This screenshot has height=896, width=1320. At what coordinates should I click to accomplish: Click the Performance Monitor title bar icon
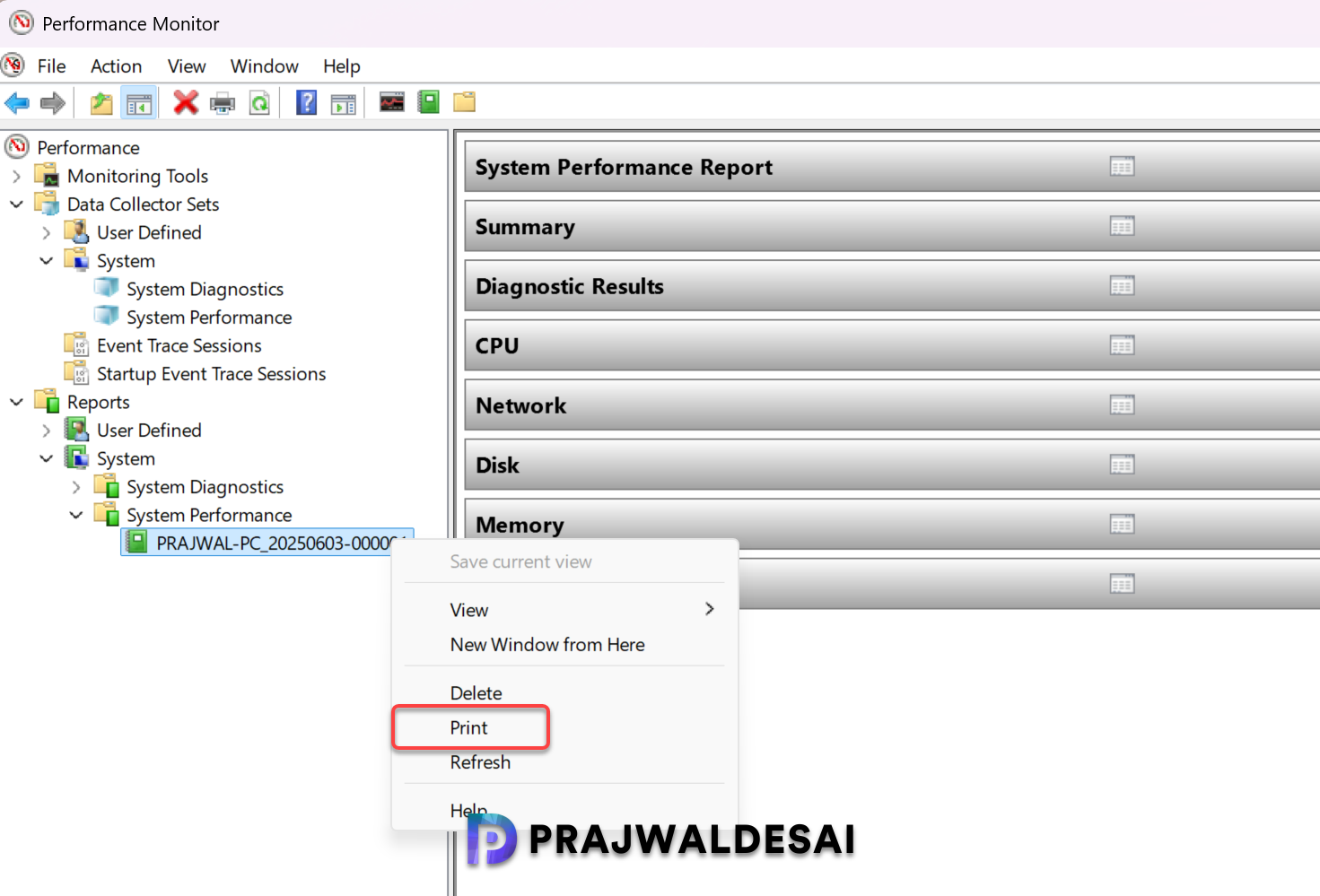(22, 22)
